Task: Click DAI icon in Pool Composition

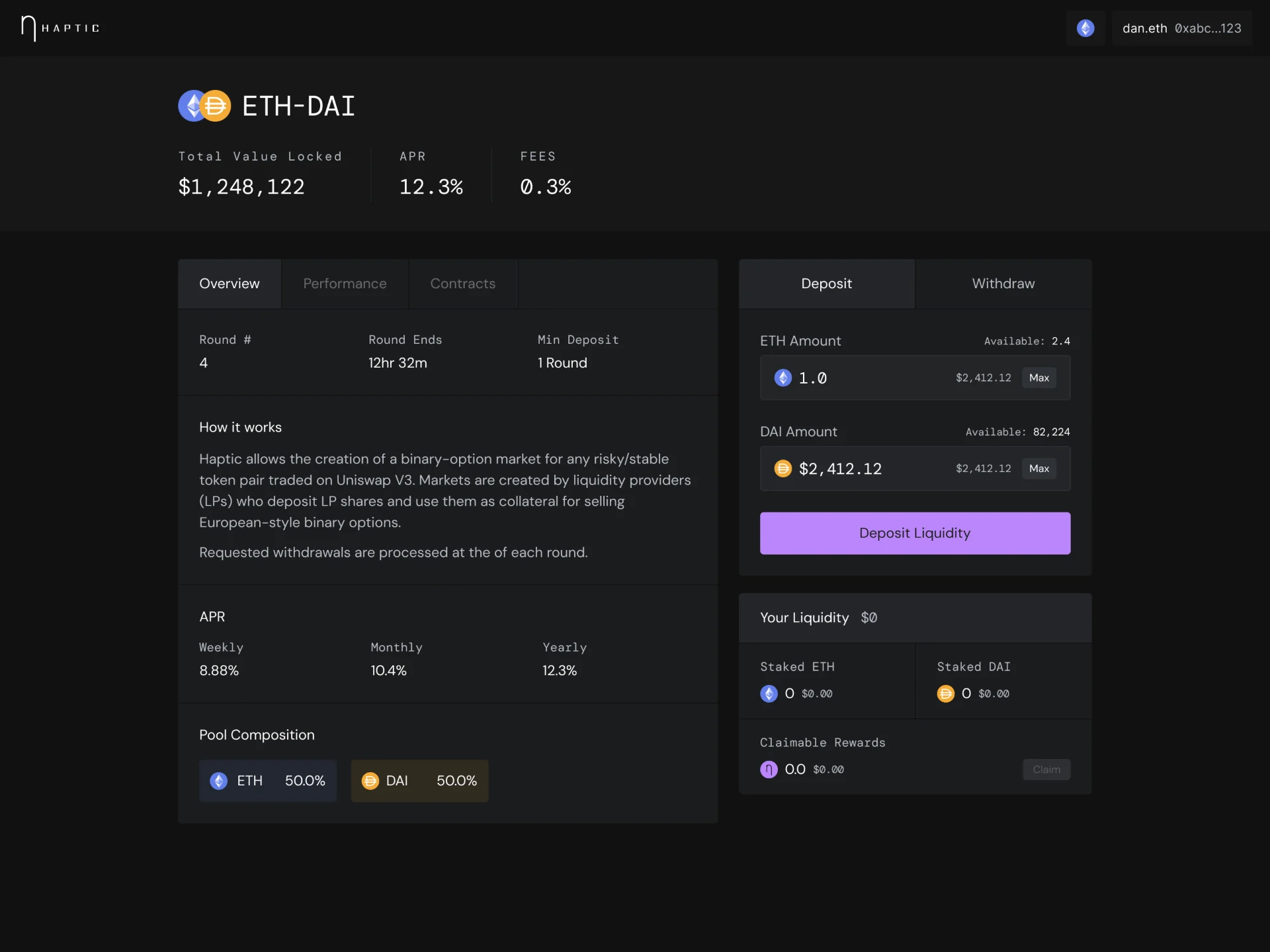Action: (x=370, y=781)
